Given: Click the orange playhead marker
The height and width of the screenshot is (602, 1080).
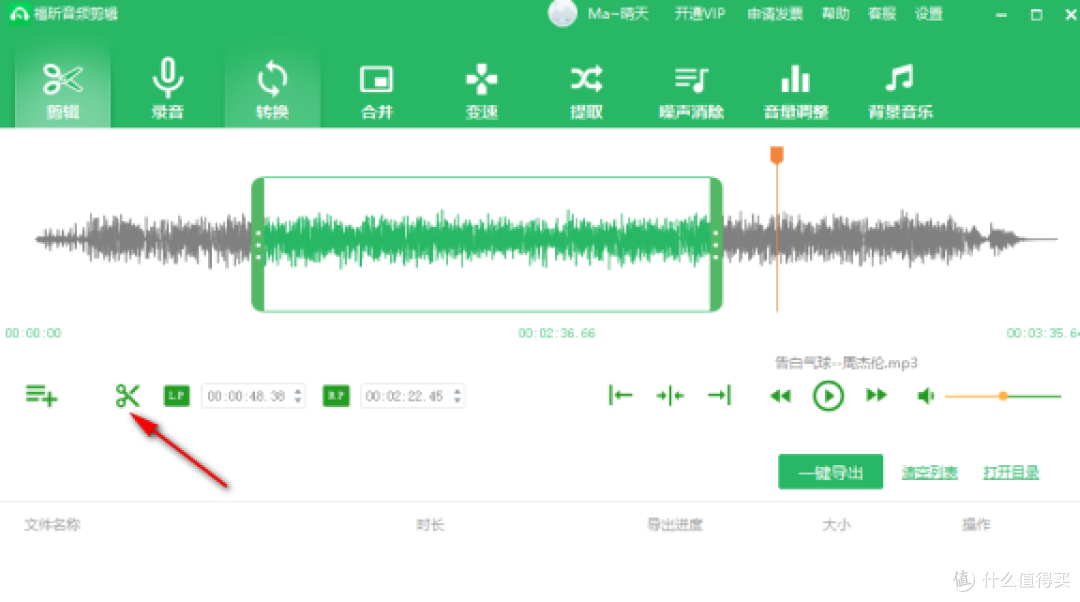Looking at the screenshot, I should 777,155.
